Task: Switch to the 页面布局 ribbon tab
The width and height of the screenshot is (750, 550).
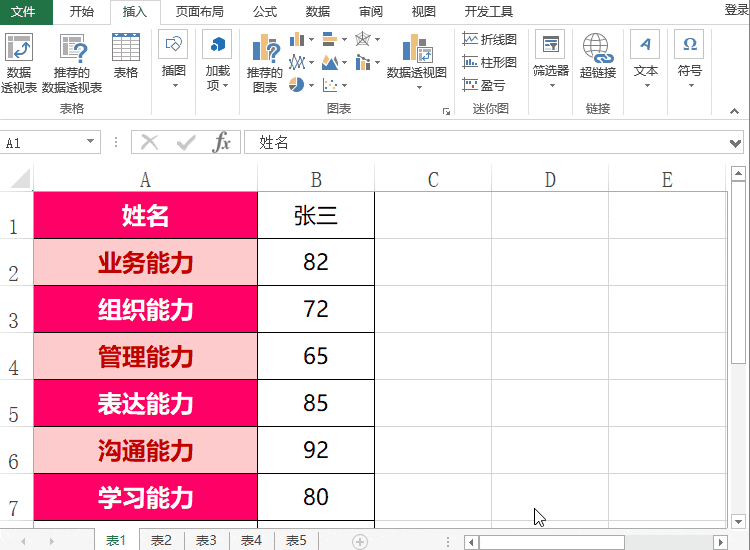Action: [x=199, y=11]
